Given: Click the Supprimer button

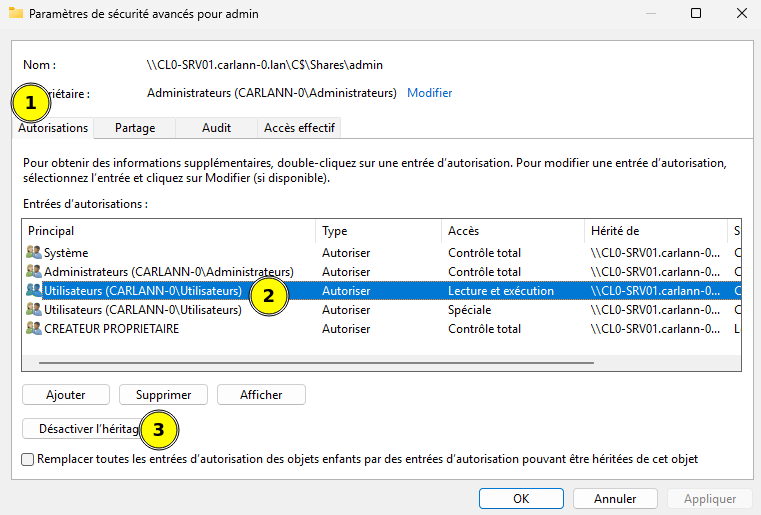Looking at the screenshot, I should (164, 395).
